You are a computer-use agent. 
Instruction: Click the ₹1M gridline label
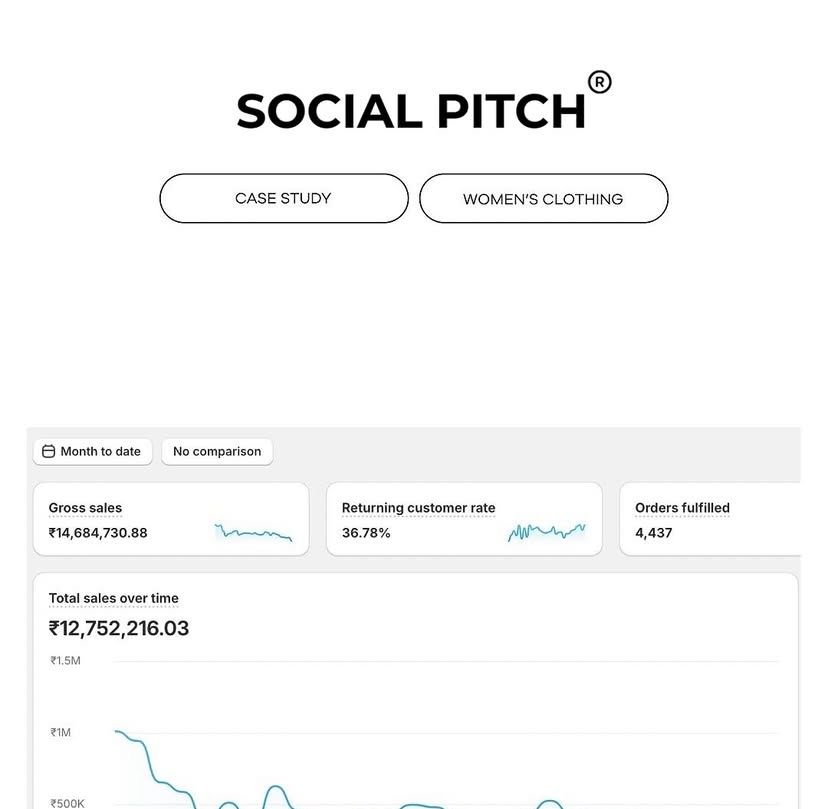click(x=61, y=732)
